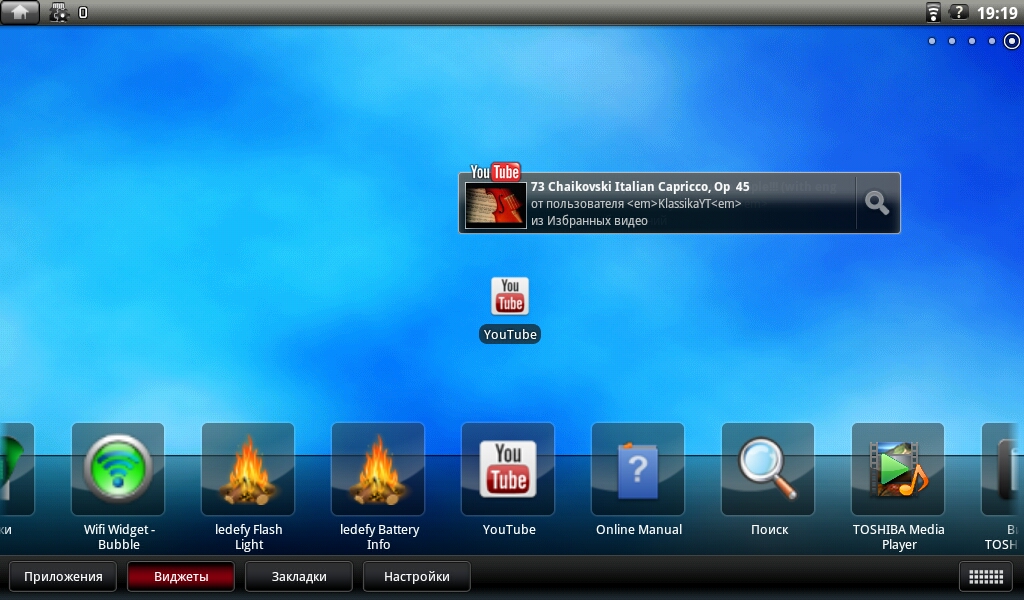Tap the 'от пользователя KlassikaYT' line in widget
Viewport: 1024px width, 600px height.
636,204
